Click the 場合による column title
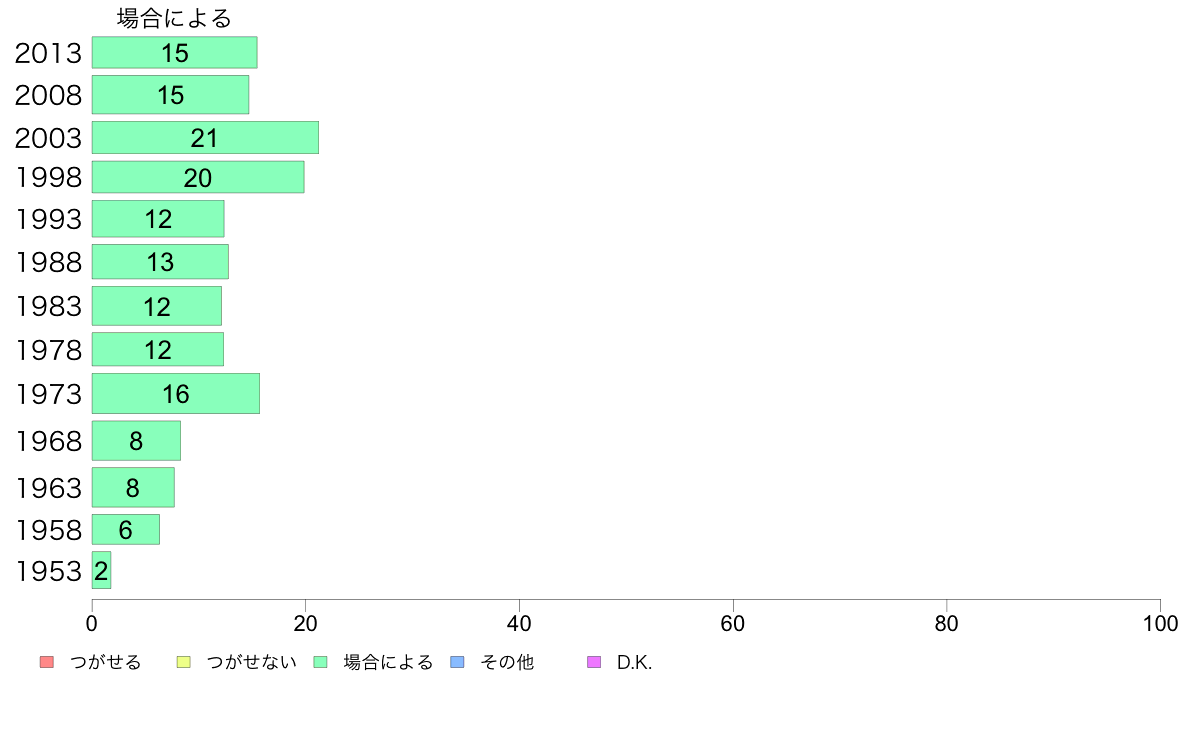1188x736 pixels. (174, 18)
